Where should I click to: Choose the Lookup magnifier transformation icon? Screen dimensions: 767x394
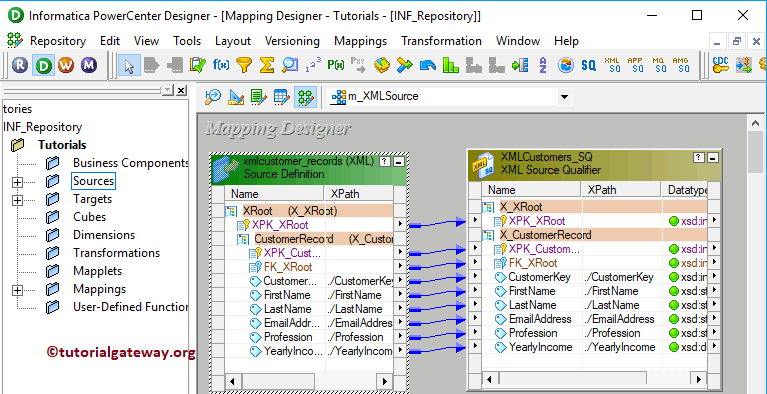[290, 65]
